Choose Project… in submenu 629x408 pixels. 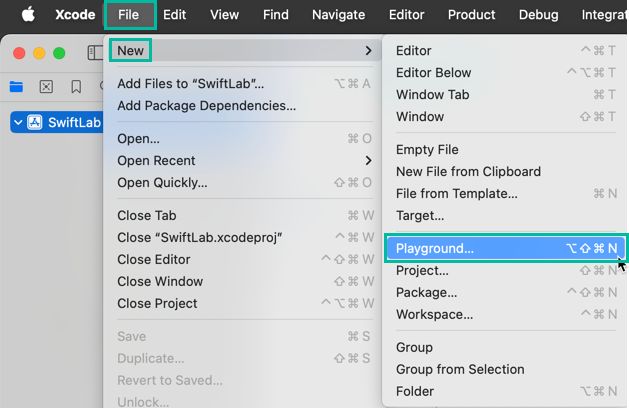coord(505,271)
